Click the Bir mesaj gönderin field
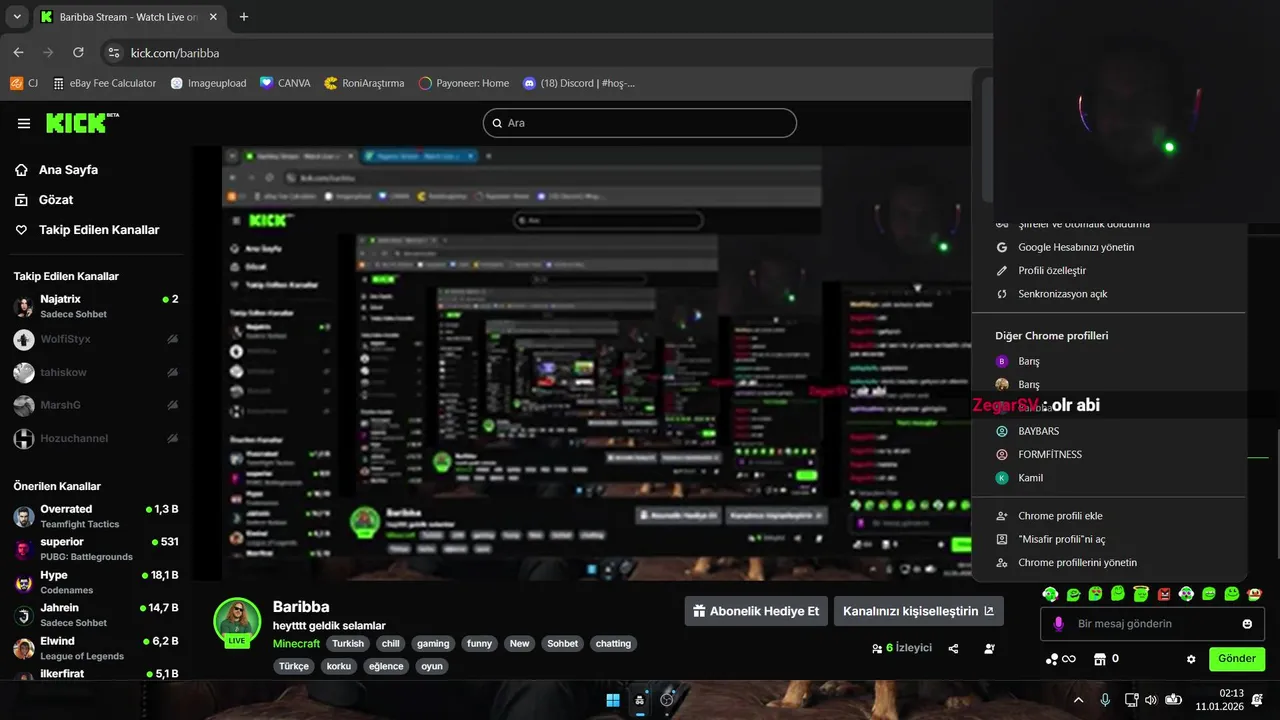Viewport: 1280px width, 720px height. tap(1153, 624)
